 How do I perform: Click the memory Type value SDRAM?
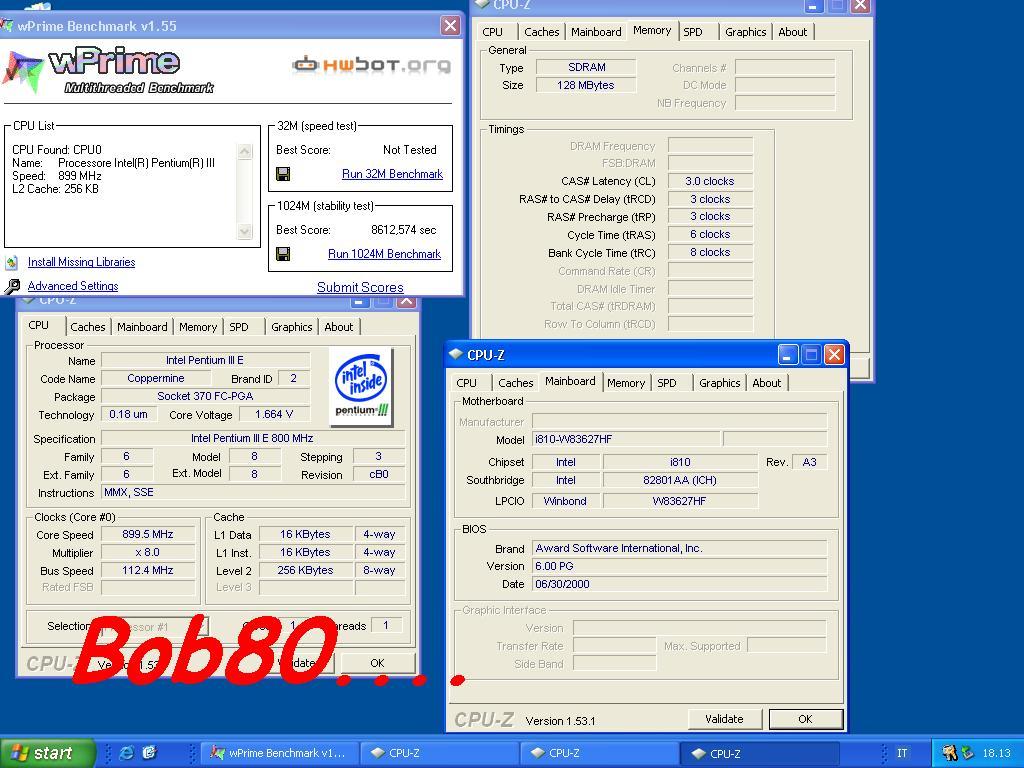click(x=586, y=67)
